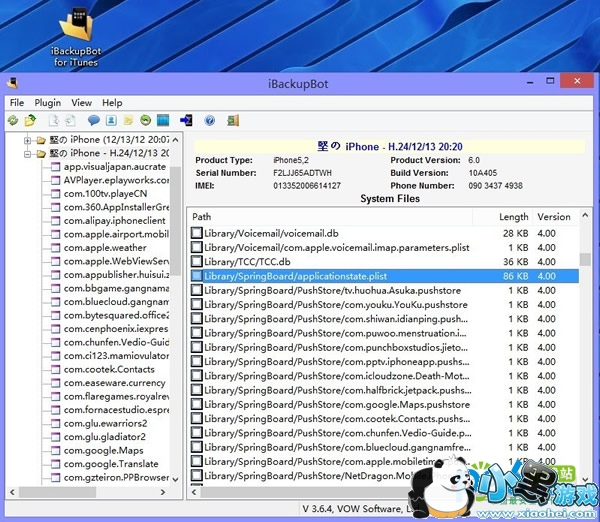Collapse the iPhone H.24/12/13 backup node
Image resolution: width=600 pixels, height=522 pixels.
[28, 154]
